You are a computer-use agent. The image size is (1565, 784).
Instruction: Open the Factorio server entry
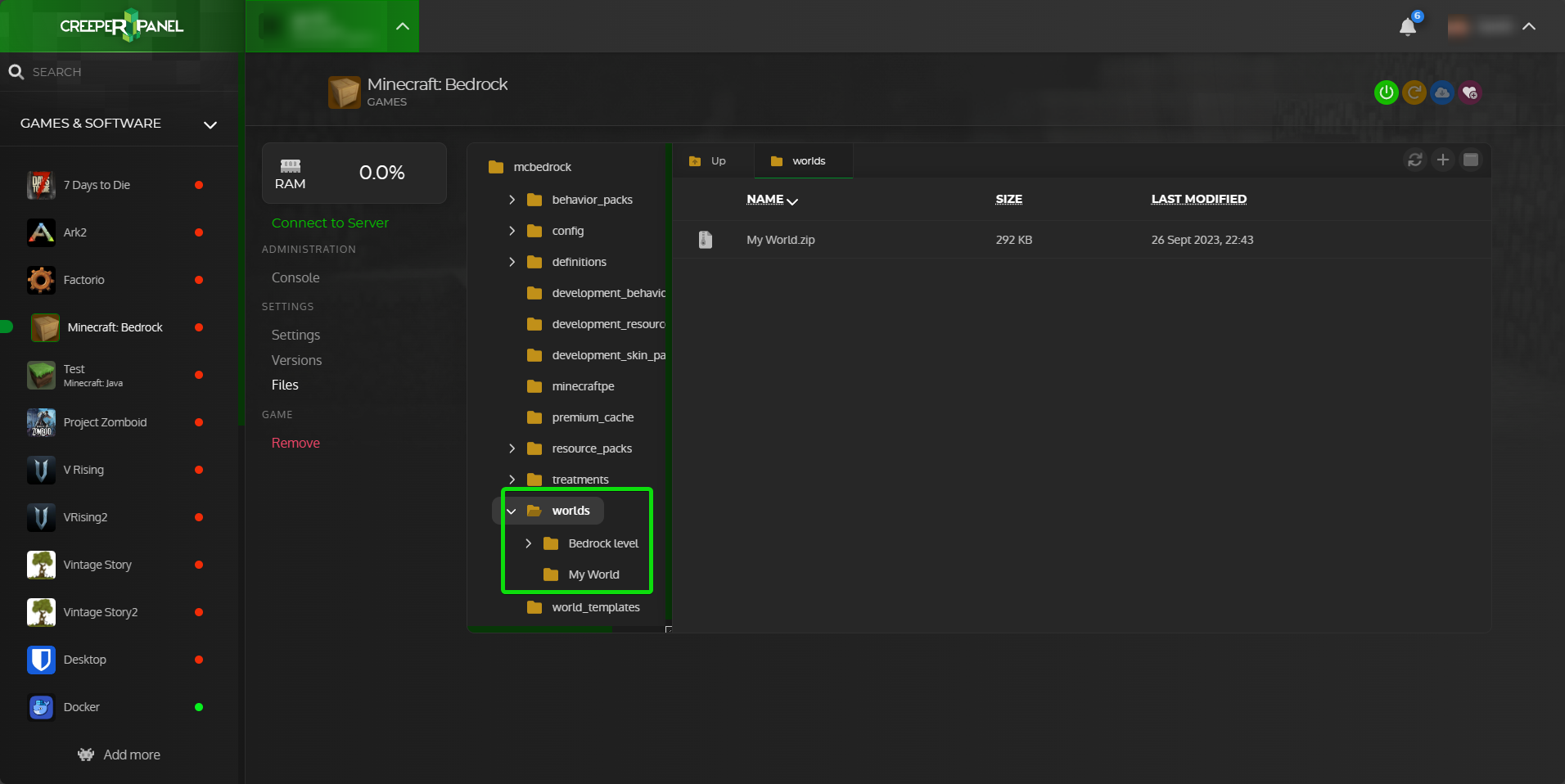pos(119,280)
